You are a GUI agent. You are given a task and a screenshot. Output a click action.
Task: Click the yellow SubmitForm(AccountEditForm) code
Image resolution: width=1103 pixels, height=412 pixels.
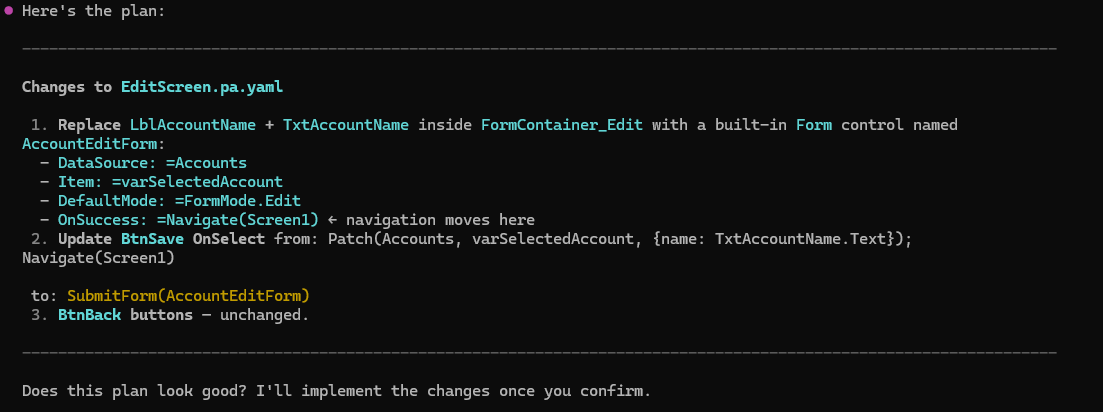coord(188,296)
